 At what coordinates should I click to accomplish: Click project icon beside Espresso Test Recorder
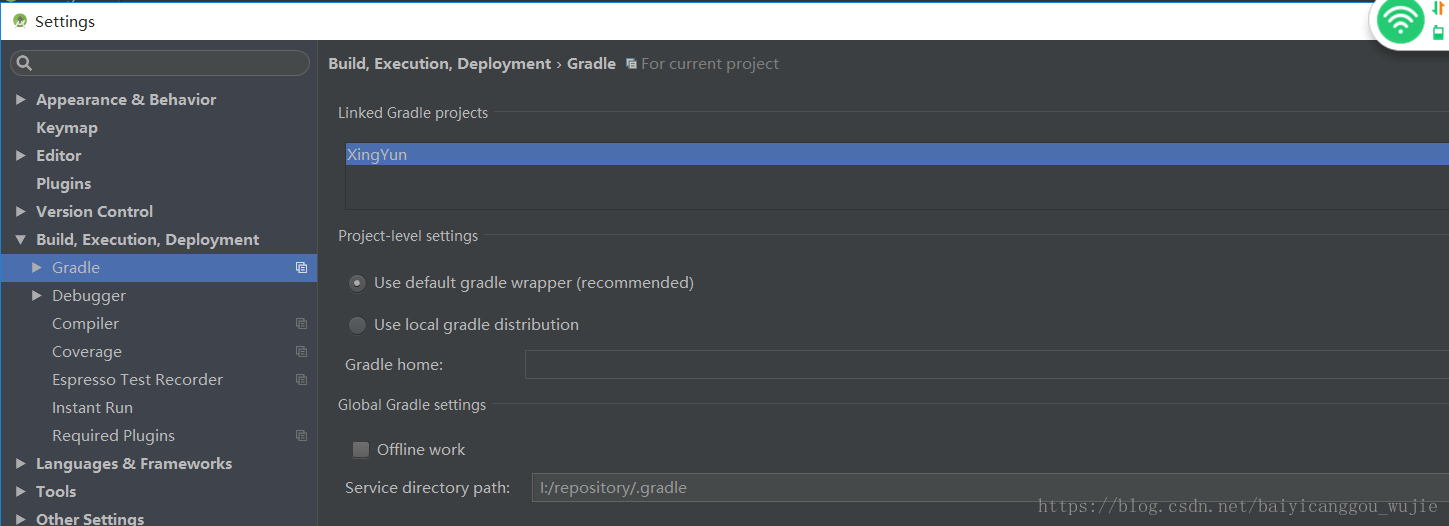[301, 380]
